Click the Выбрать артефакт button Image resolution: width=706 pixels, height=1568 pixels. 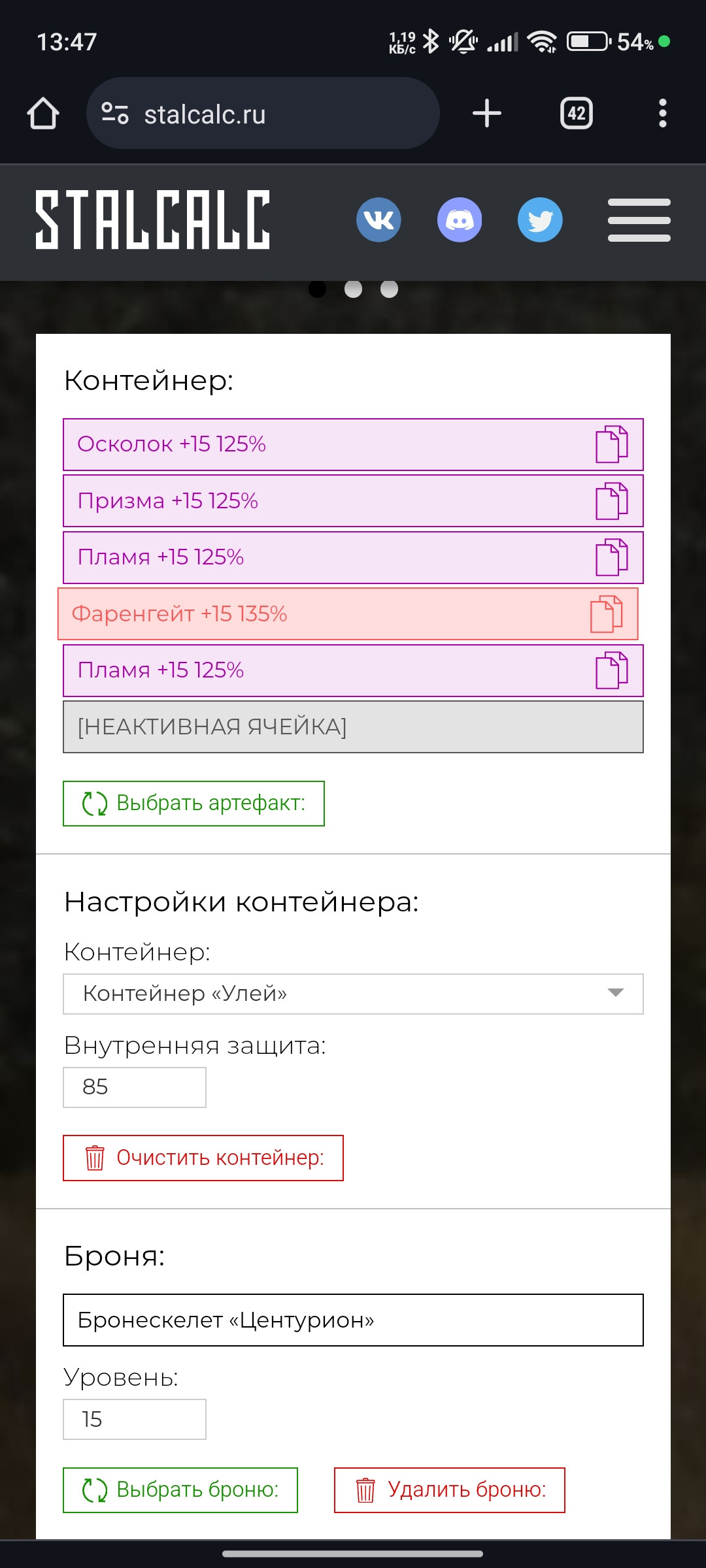tap(193, 804)
